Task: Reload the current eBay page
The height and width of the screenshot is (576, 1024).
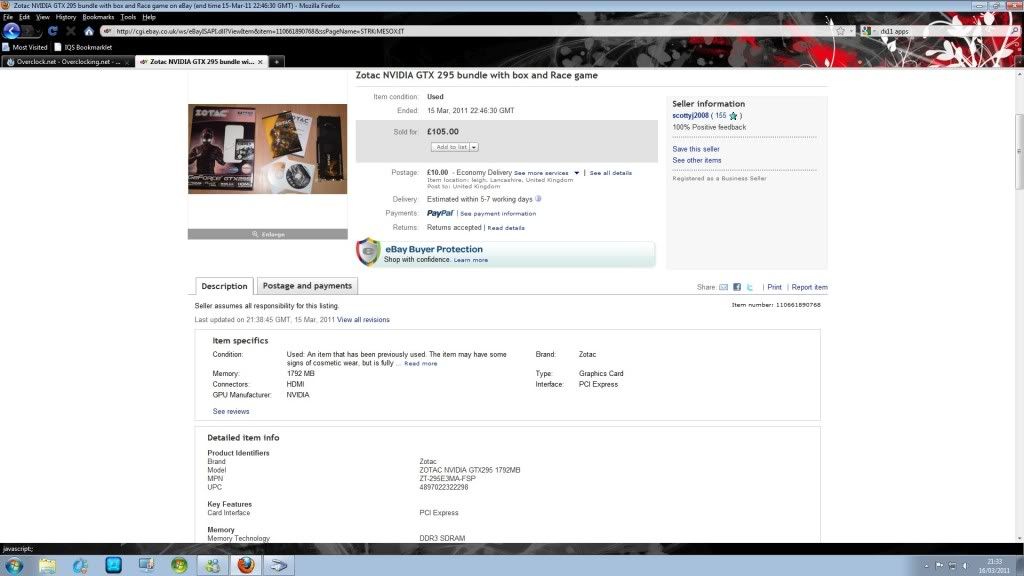Action: [x=53, y=31]
